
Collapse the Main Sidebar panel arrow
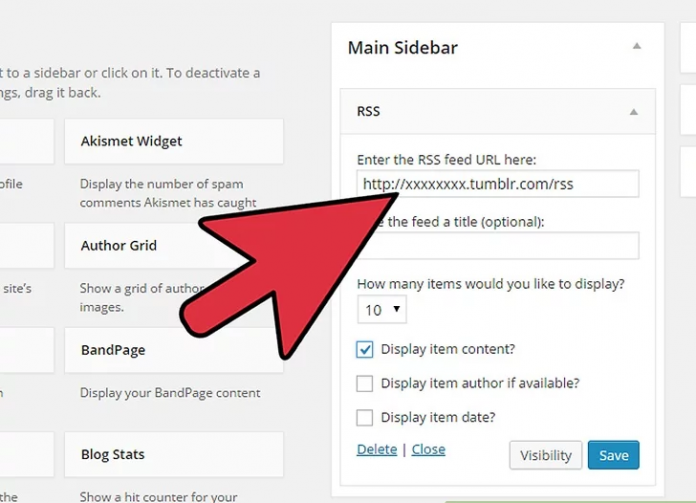click(637, 47)
